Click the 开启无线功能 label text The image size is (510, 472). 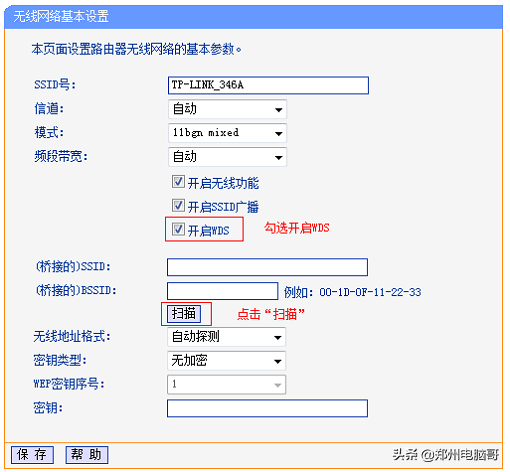pos(223,183)
